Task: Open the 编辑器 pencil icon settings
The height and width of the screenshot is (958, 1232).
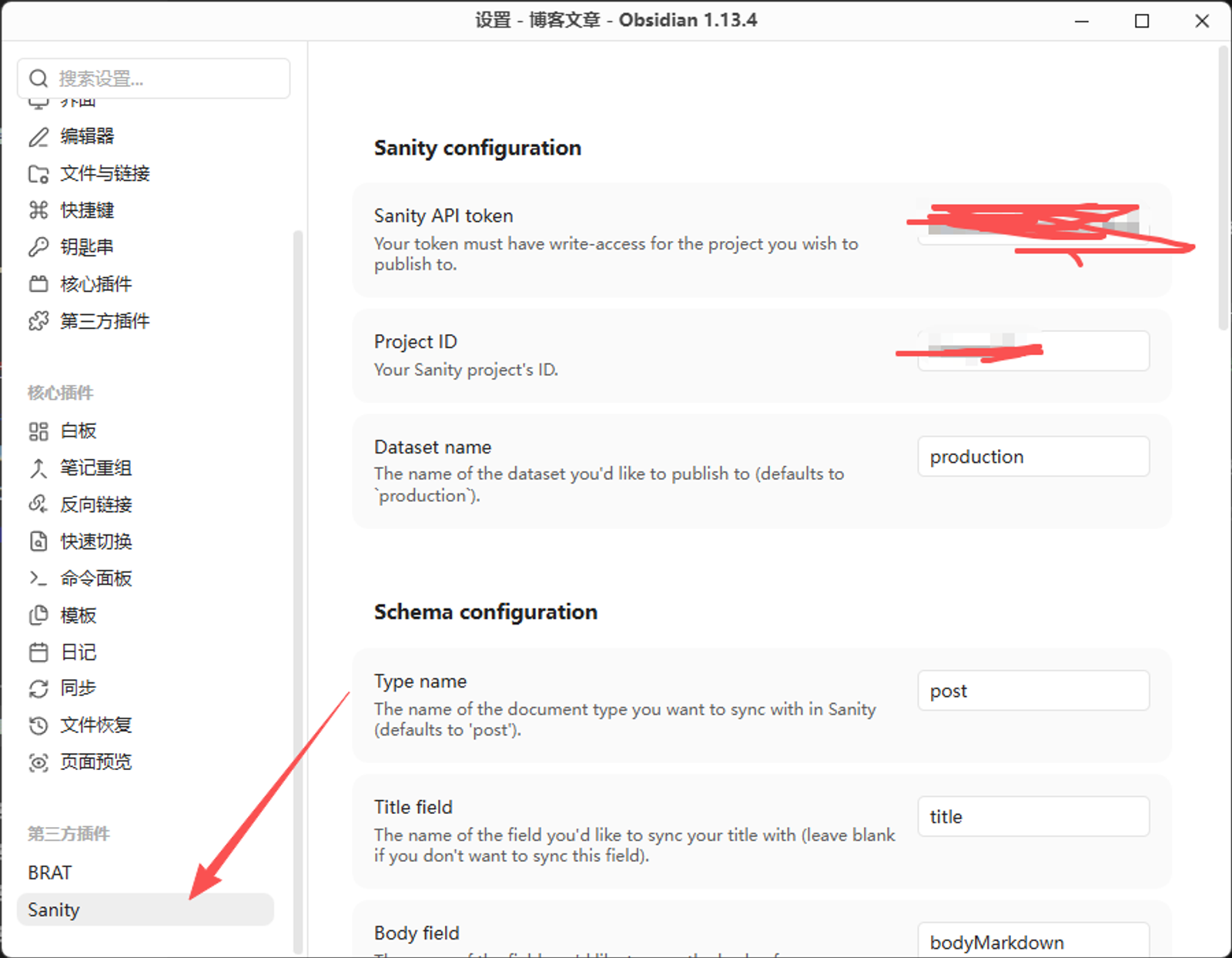Action: [38, 136]
